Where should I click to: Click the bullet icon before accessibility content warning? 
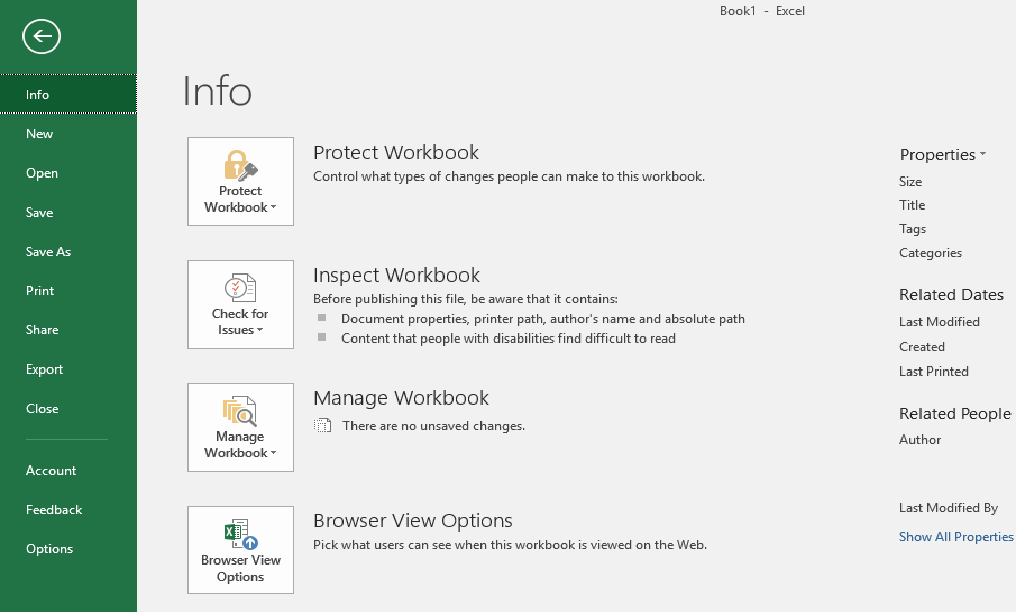323,338
